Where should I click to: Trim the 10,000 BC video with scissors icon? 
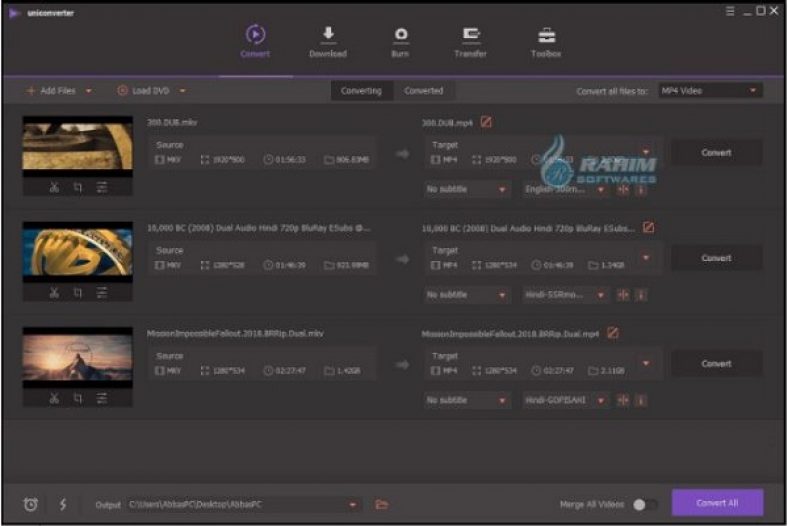point(54,293)
